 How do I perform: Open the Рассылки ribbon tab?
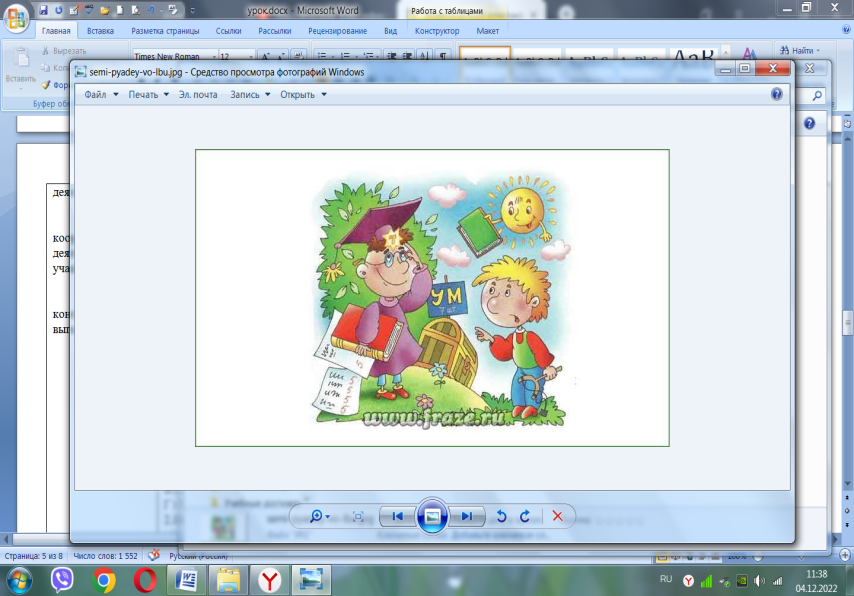[x=274, y=31]
